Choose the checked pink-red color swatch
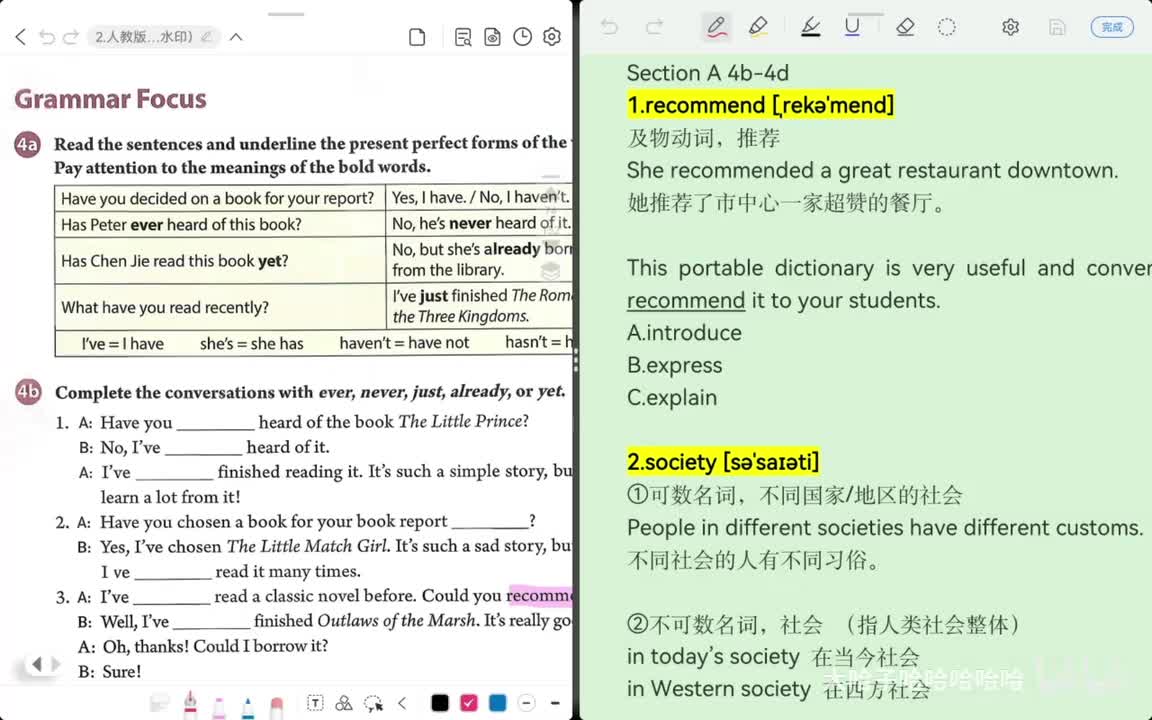This screenshot has width=1152, height=720. tap(469, 703)
